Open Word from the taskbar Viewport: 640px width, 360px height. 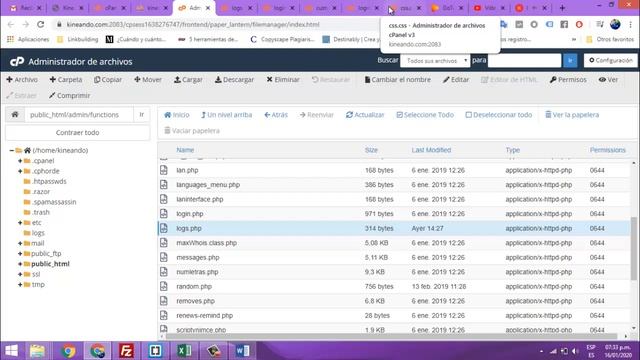pos(242,351)
